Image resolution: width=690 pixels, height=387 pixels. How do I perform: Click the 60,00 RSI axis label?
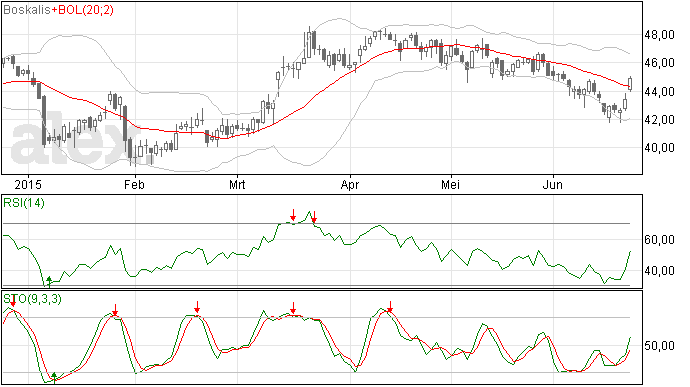tap(659, 240)
